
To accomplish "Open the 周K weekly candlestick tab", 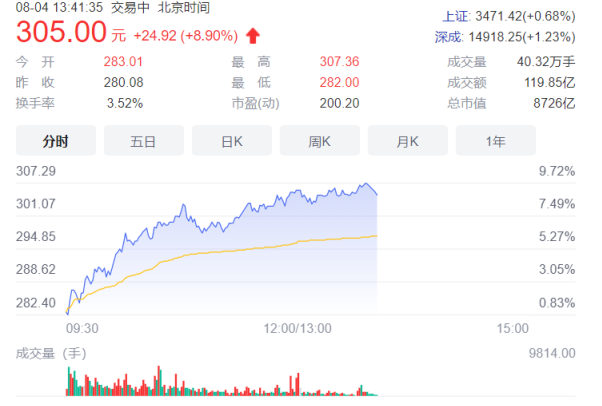I will tap(320, 141).
